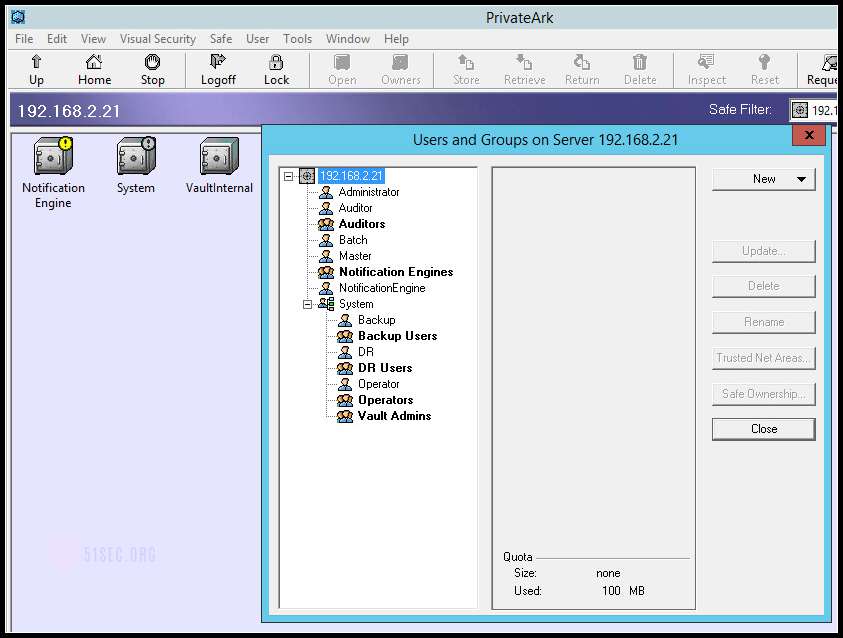
Task: Select the Auditor user in tree
Action: click(x=355, y=208)
